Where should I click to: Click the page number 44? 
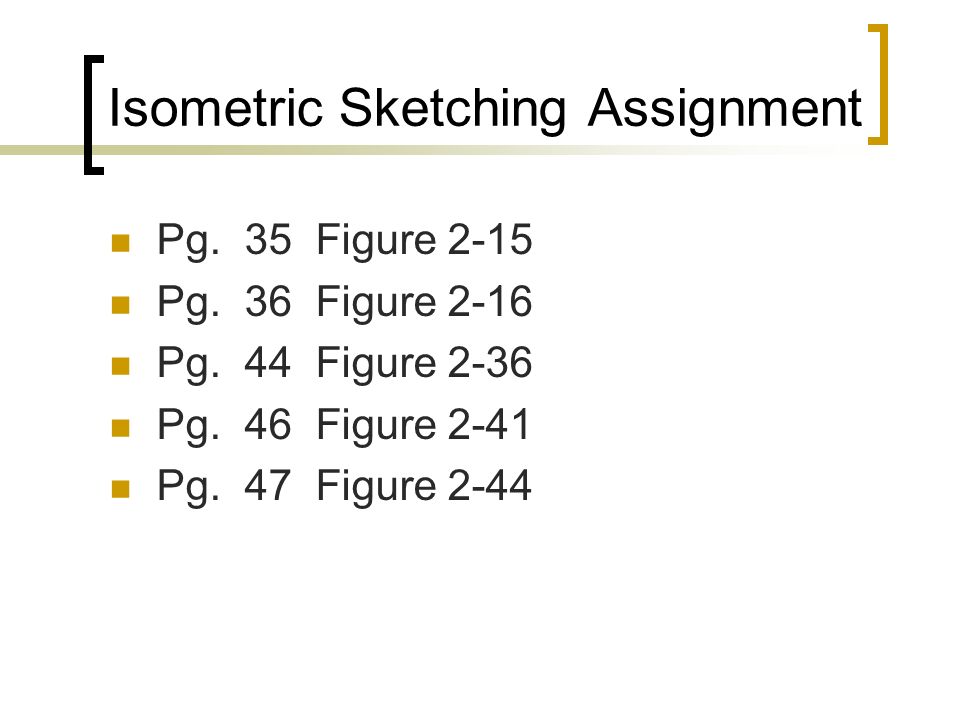click(268, 362)
